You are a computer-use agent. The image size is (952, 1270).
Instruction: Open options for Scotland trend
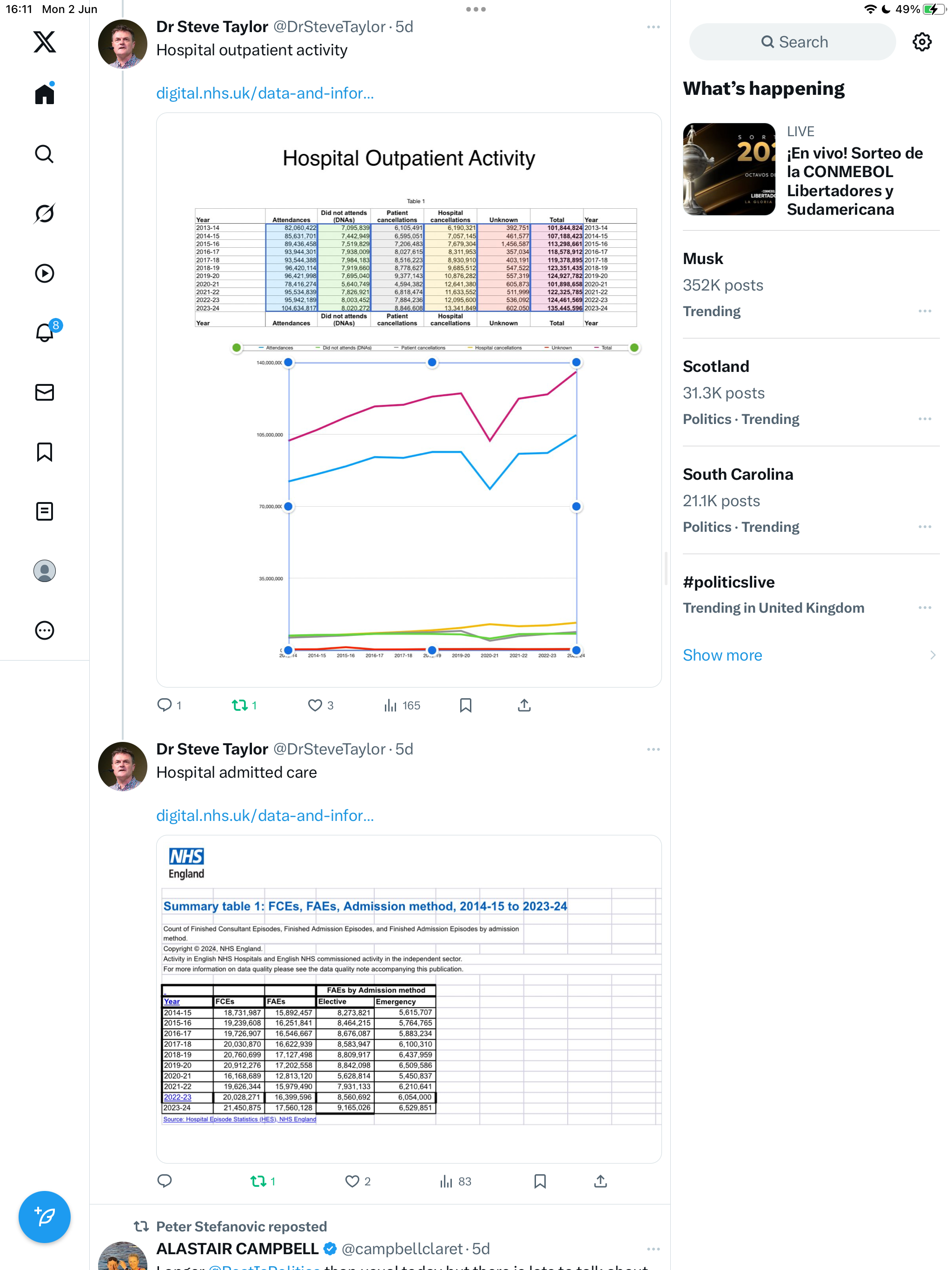(925, 419)
